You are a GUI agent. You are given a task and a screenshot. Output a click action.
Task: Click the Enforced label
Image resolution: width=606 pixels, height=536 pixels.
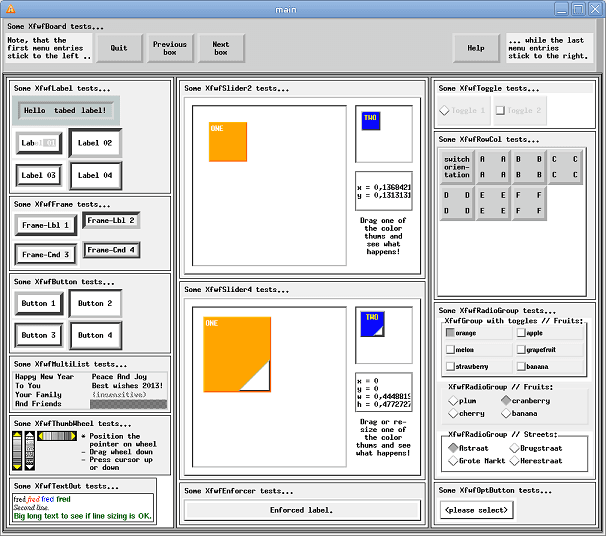[302, 510]
